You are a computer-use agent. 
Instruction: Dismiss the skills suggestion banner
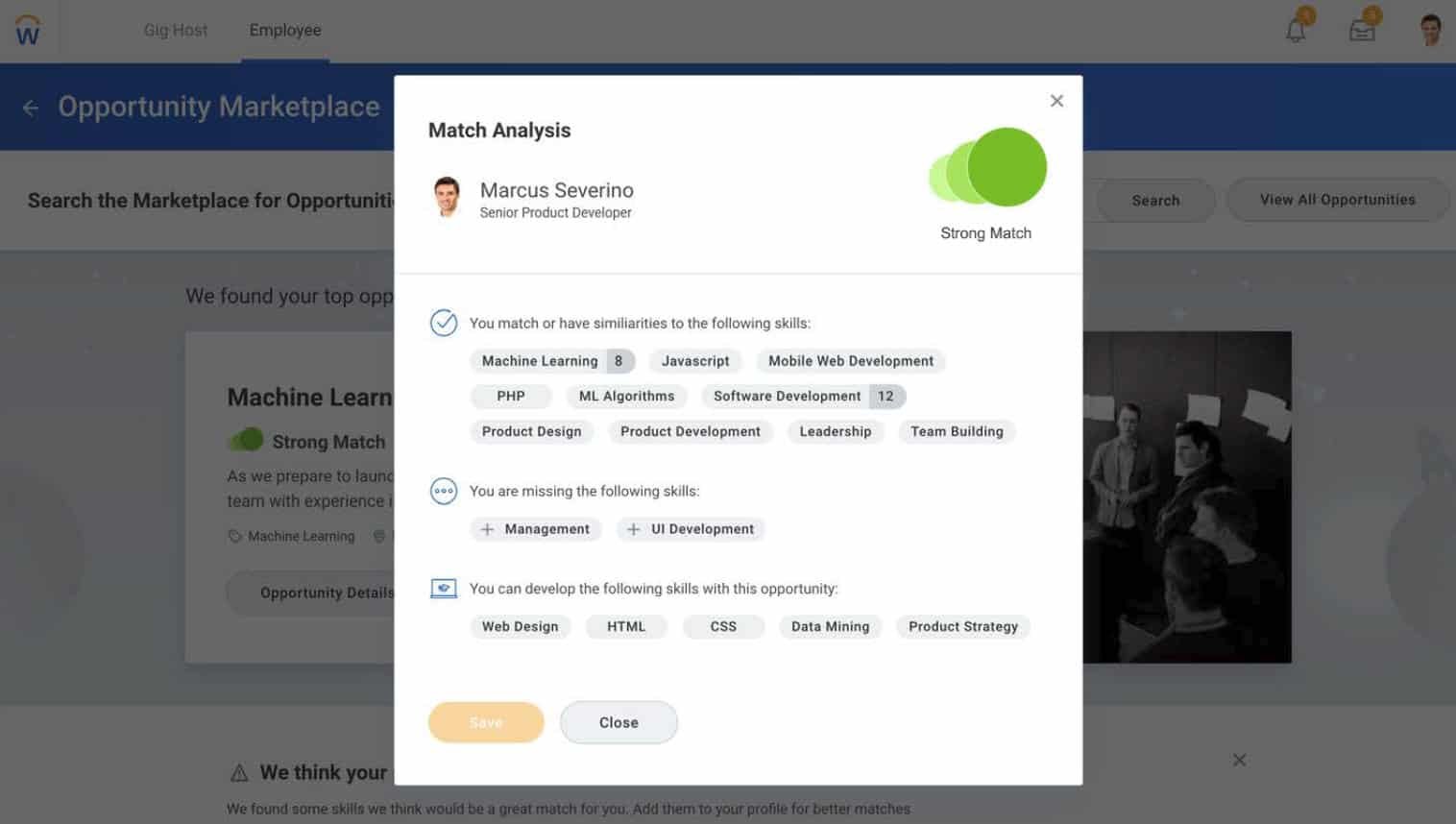tap(1239, 760)
